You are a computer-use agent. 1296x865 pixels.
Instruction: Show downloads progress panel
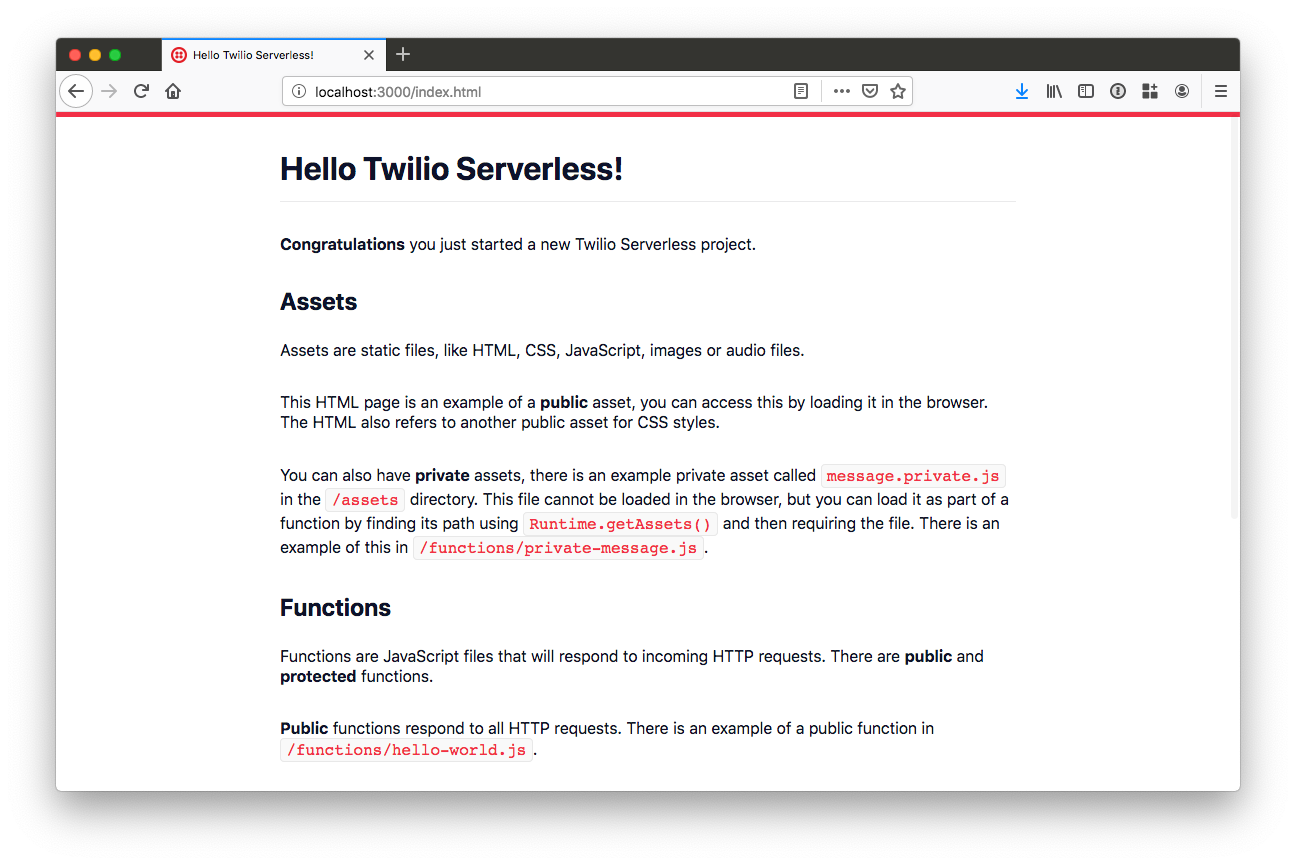(x=1022, y=91)
